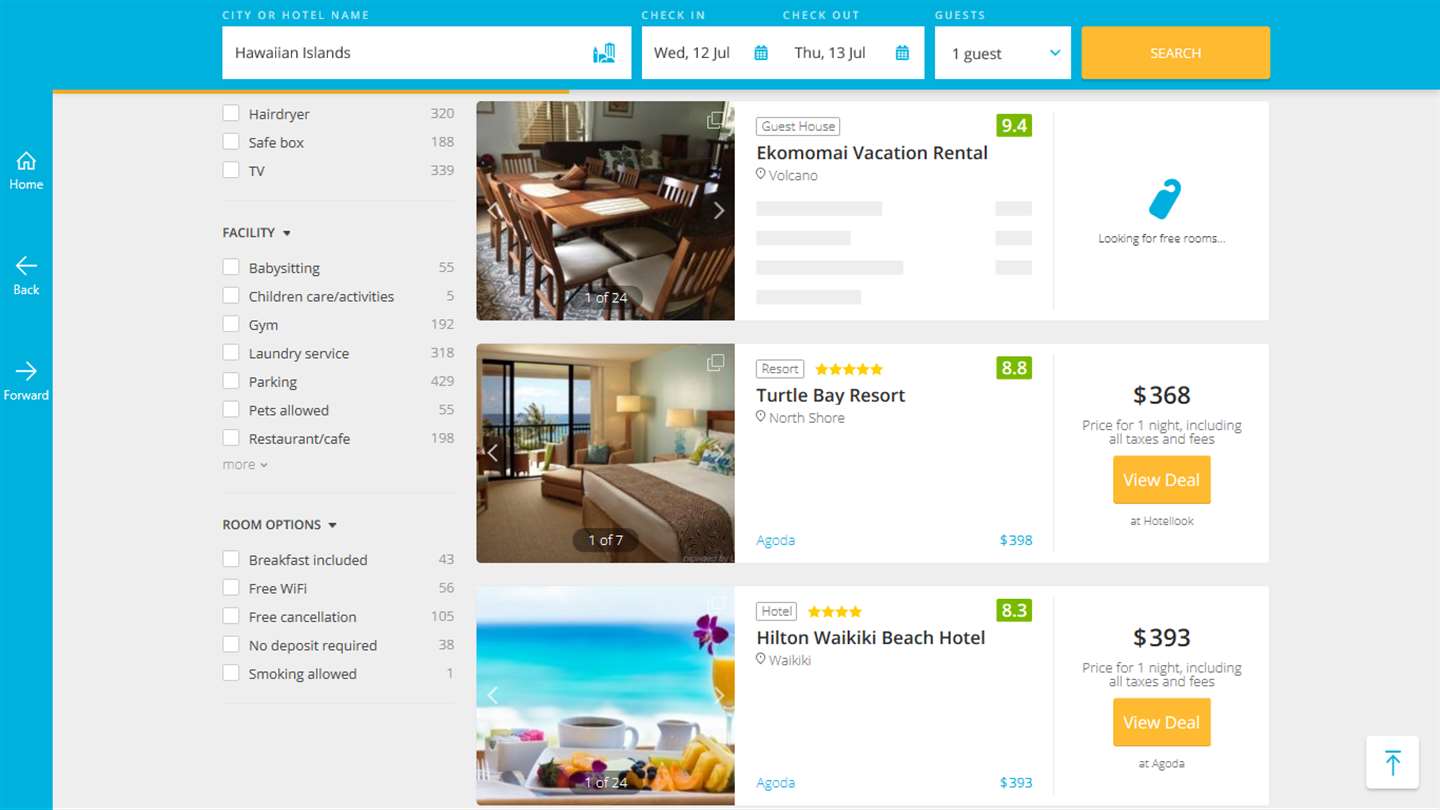The width and height of the screenshot is (1440, 810).
Task: Click the Forward arrow icon
Action: pos(26,371)
